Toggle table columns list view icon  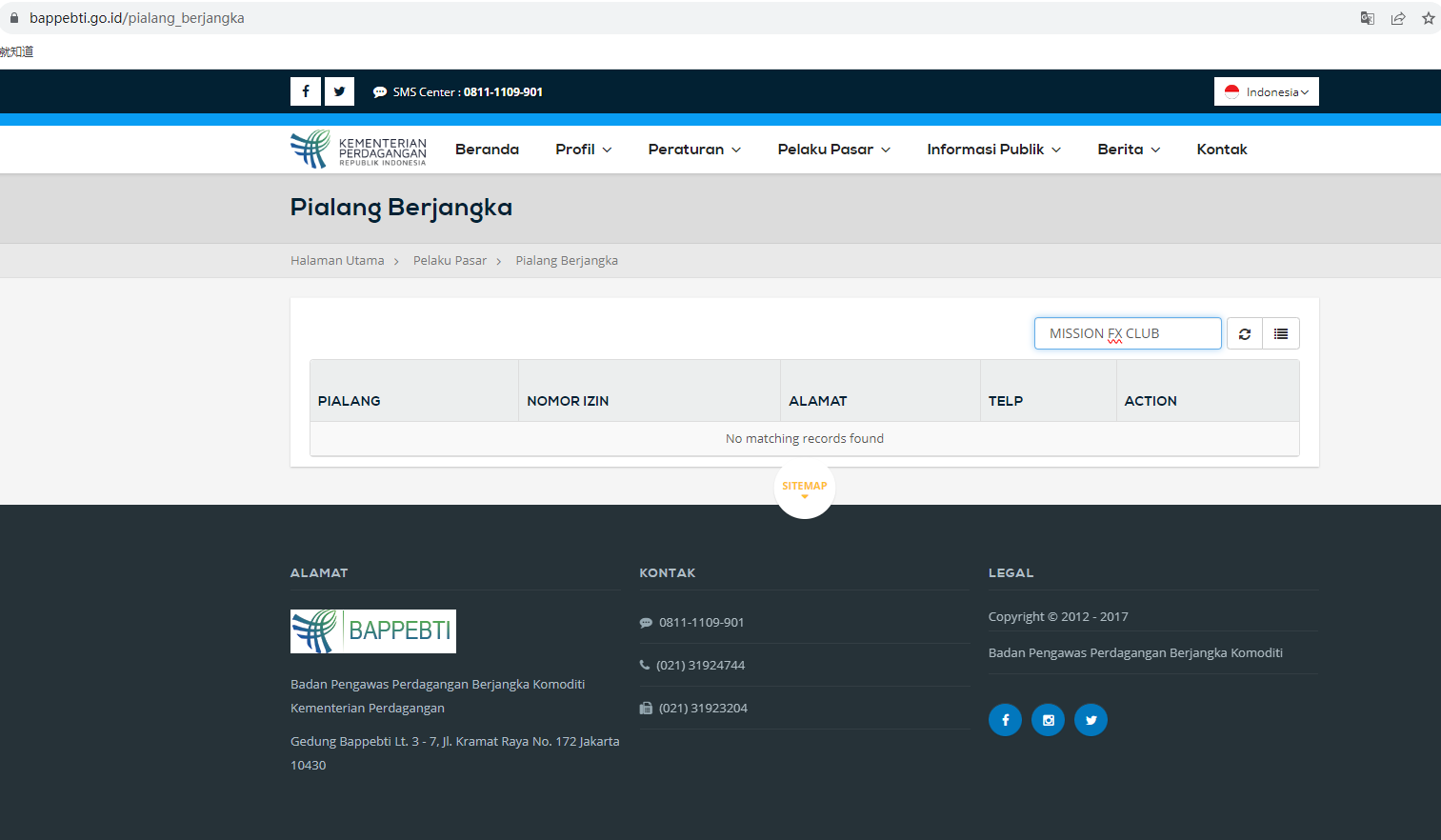click(1281, 333)
